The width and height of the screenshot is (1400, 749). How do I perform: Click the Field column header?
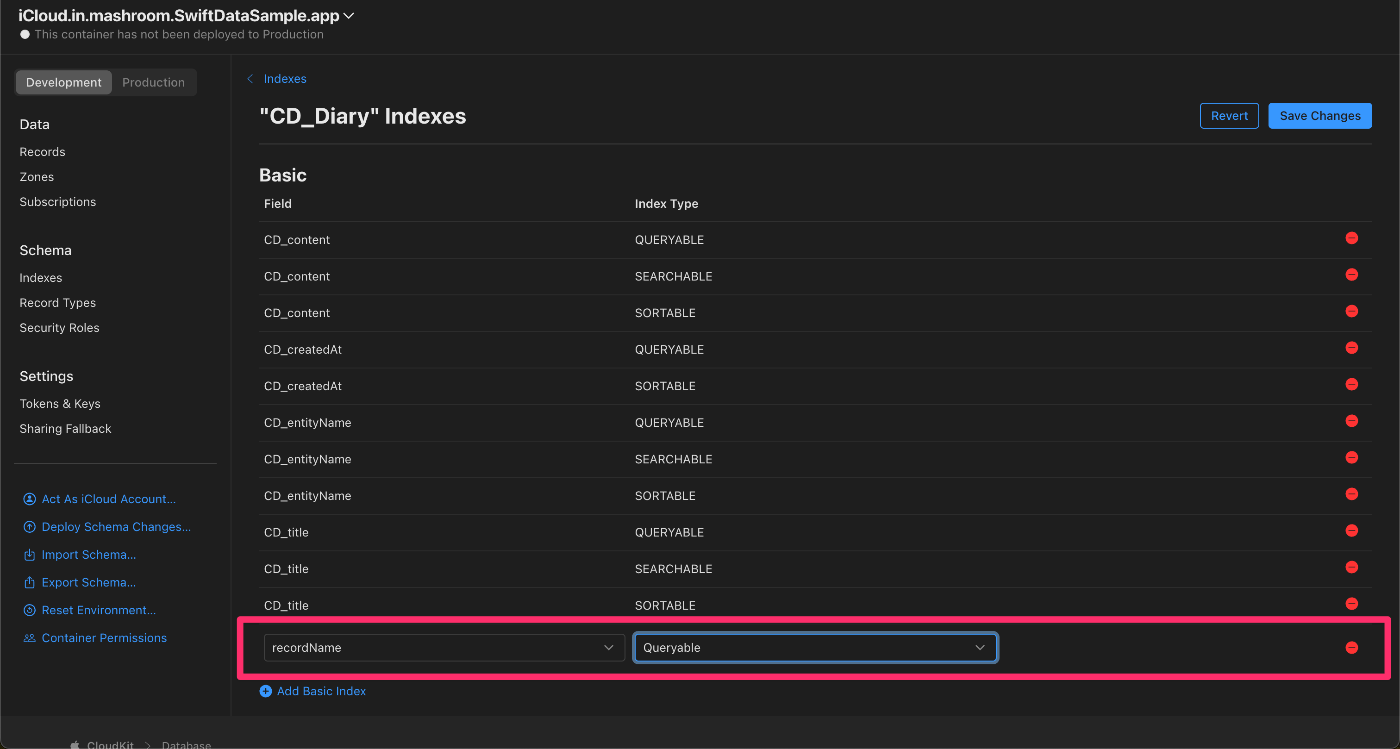278,204
